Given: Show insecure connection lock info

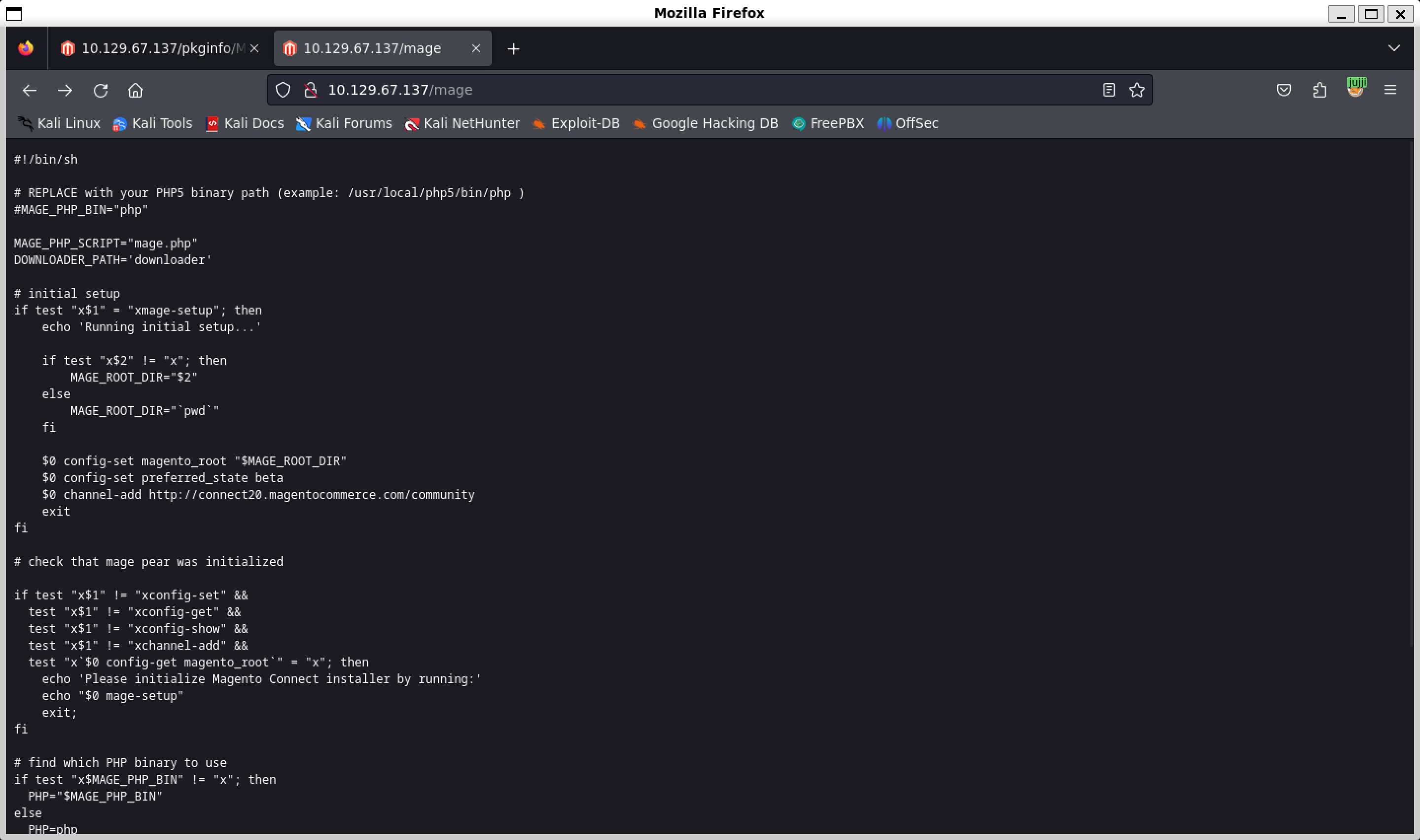Looking at the screenshot, I should tap(310, 90).
